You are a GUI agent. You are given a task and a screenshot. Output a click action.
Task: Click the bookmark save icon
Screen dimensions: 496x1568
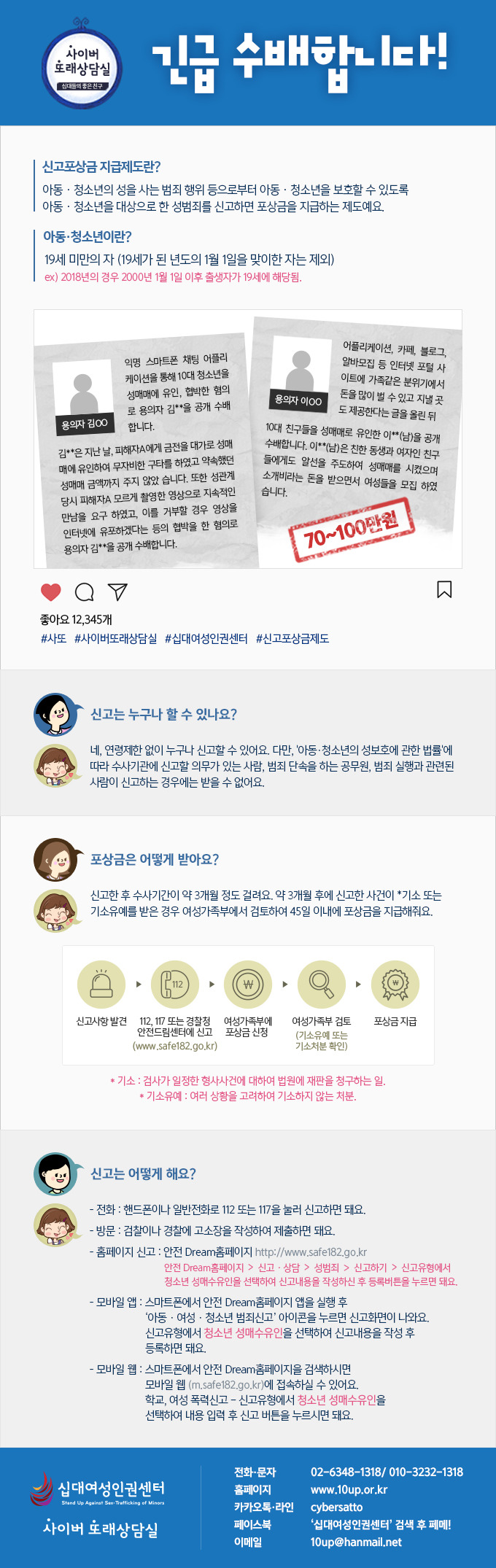(x=444, y=589)
